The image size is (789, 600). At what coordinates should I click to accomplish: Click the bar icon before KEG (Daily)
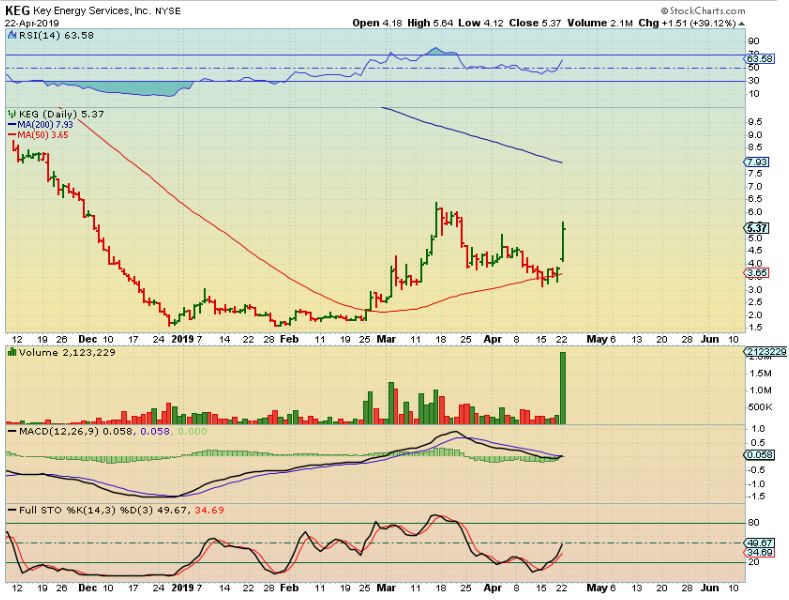[x=12, y=114]
